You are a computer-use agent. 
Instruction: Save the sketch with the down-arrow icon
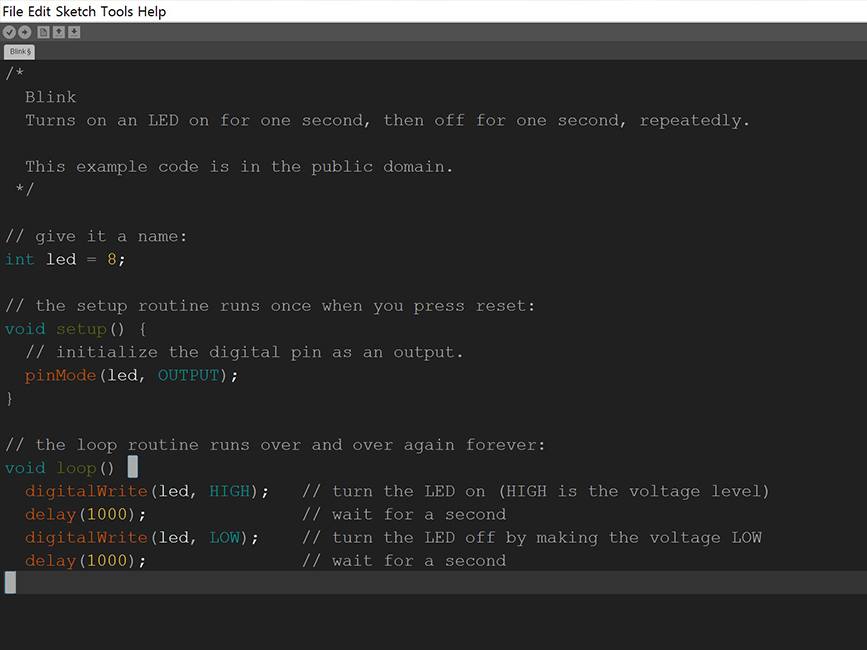74,32
